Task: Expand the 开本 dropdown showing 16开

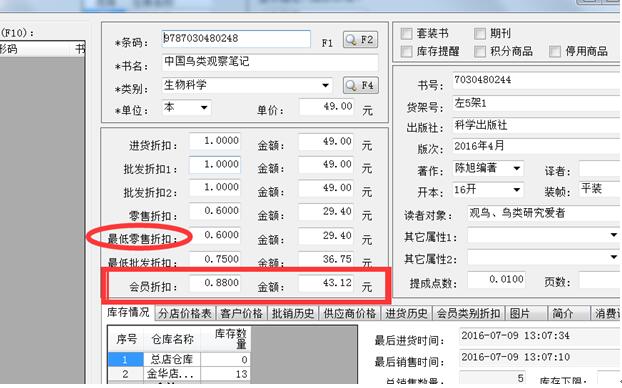Action: [x=516, y=190]
